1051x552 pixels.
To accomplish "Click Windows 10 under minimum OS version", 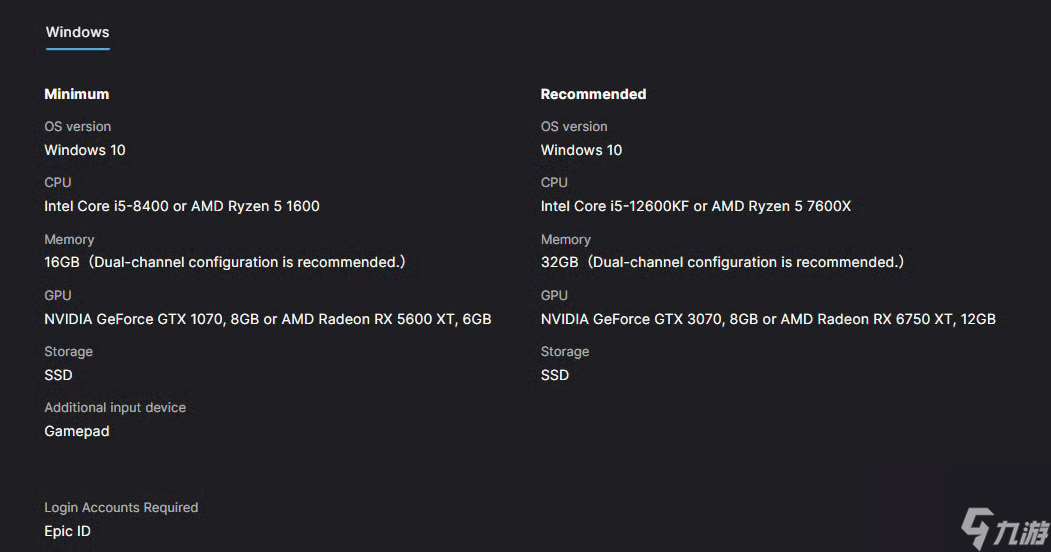I will [85, 150].
